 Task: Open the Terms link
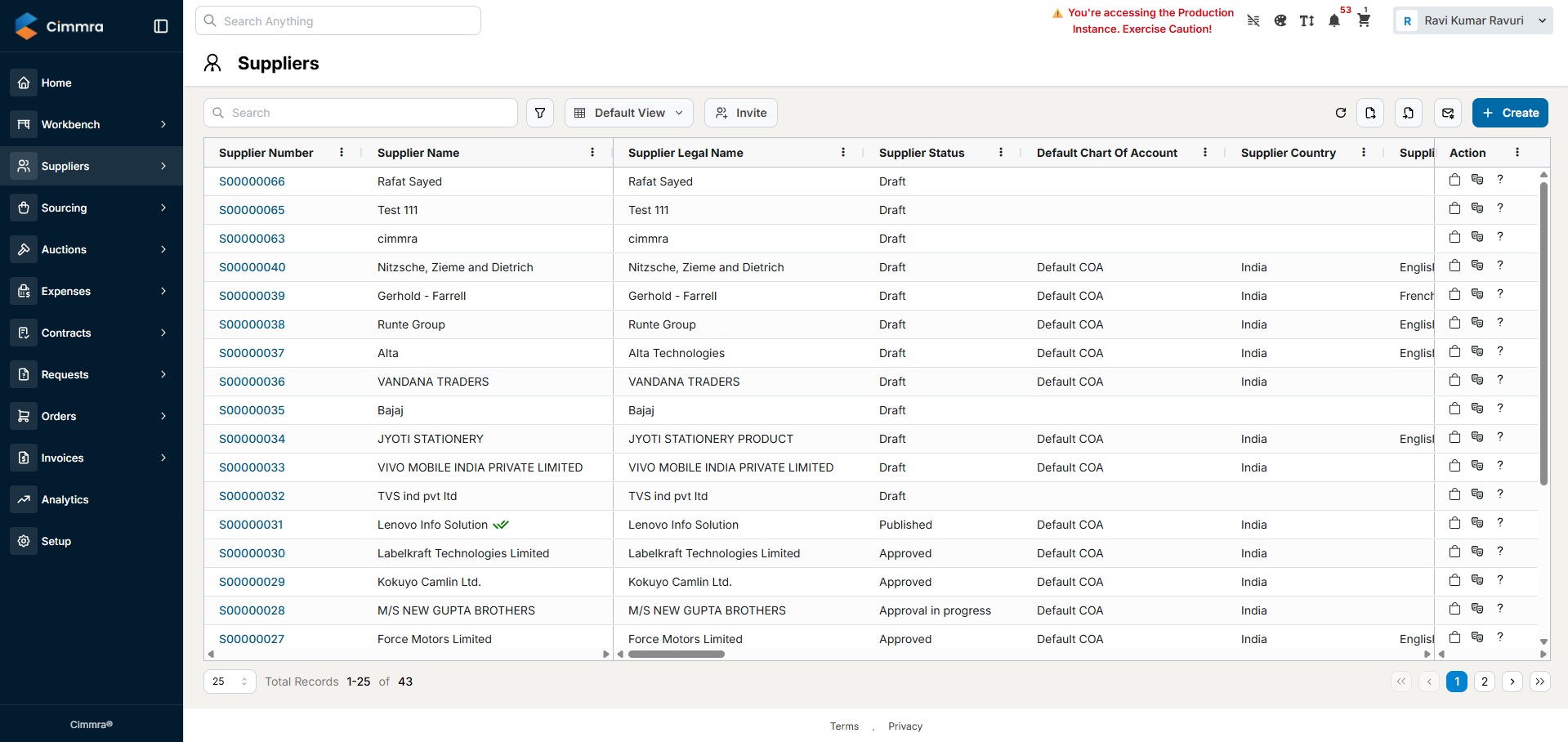click(x=844, y=726)
